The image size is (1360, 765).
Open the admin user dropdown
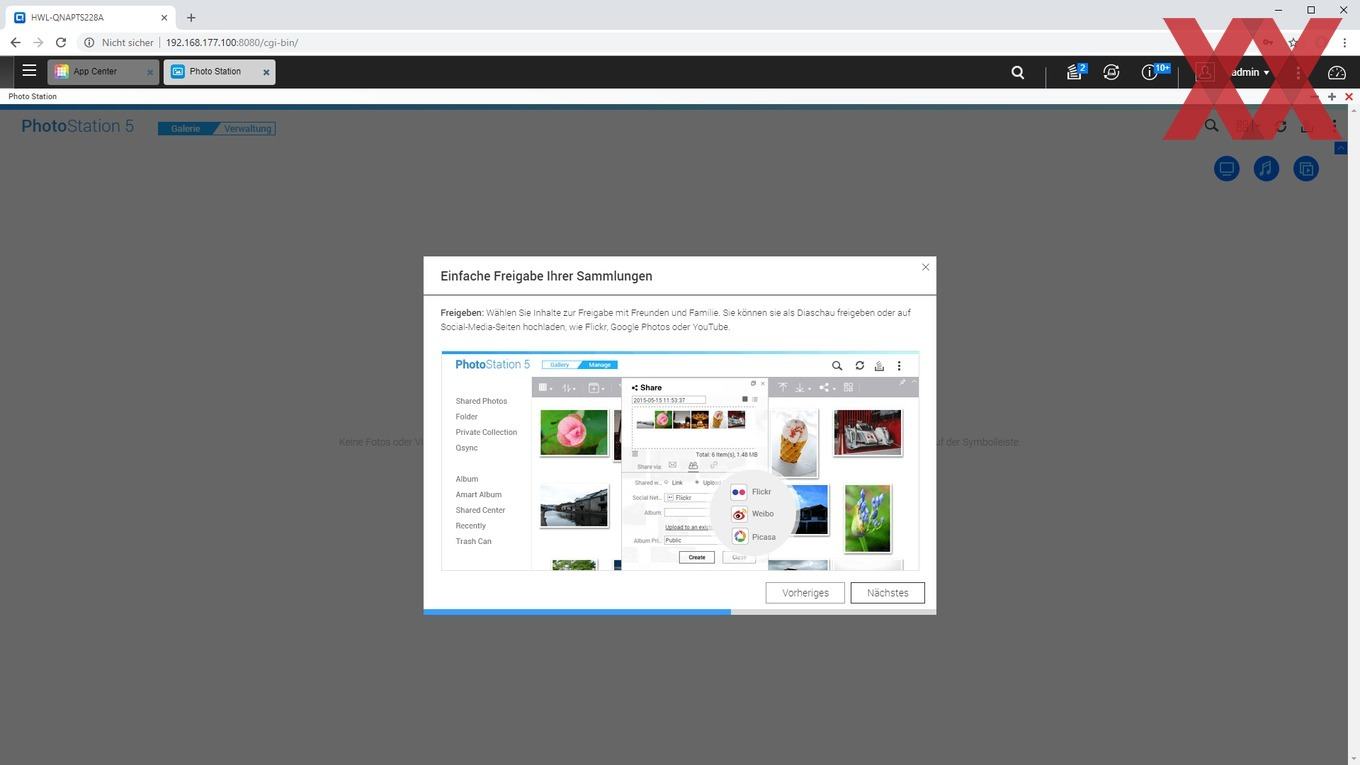pyautogui.click(x=1250, y=72)
